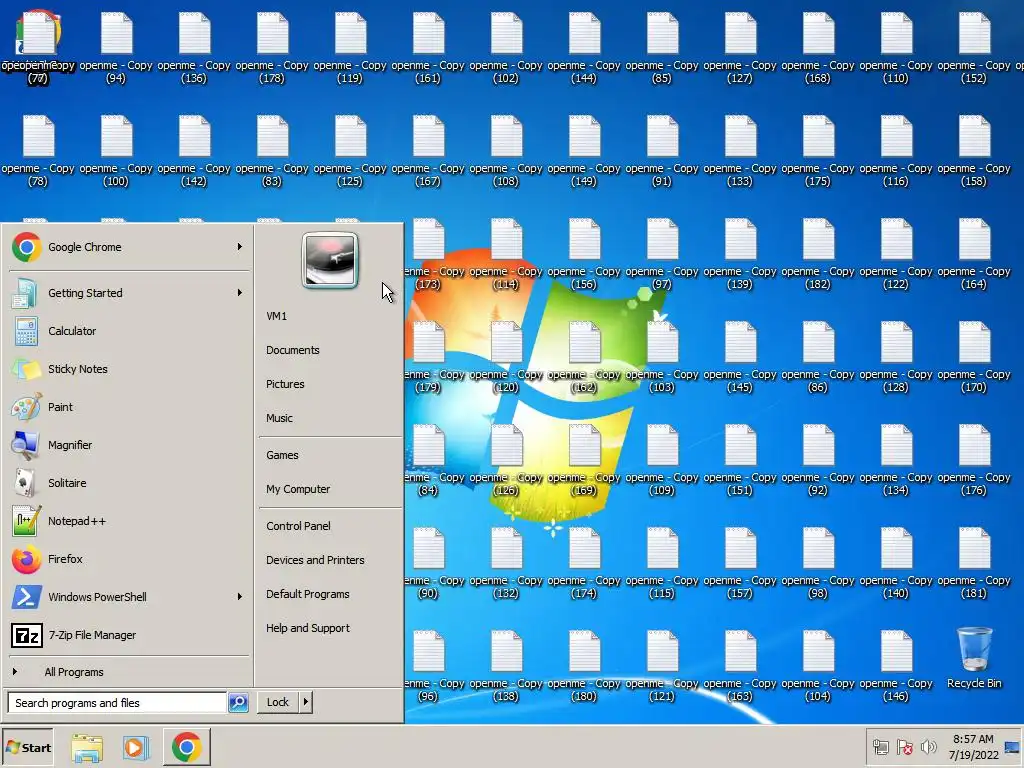Image resolution: width=1024 pixels, height=768 pixels.
Task: Open Windows PowerShell from Start menu
Action: coord(129,597)
